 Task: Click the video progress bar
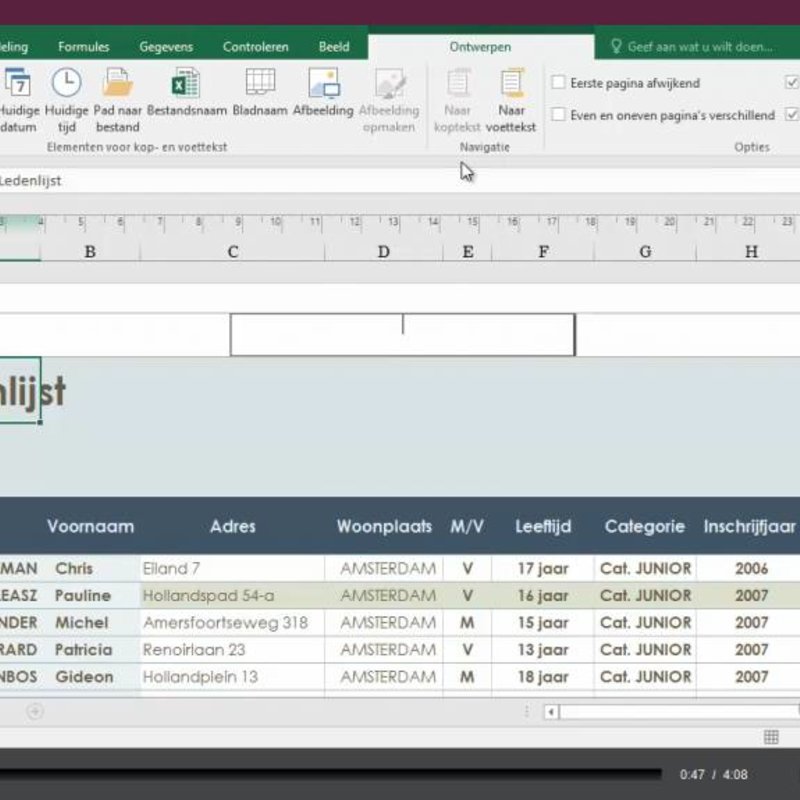(331, 774)
